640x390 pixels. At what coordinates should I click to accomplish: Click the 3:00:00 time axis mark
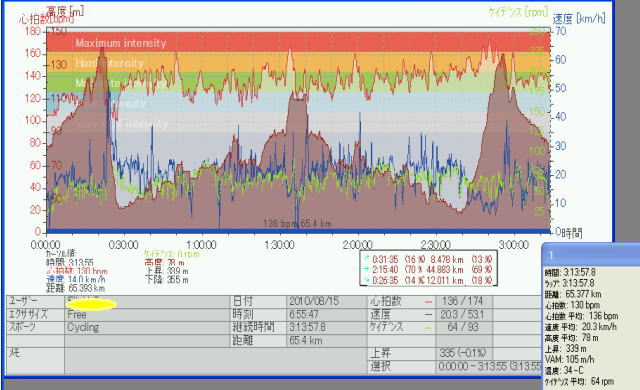coord(514,245)
